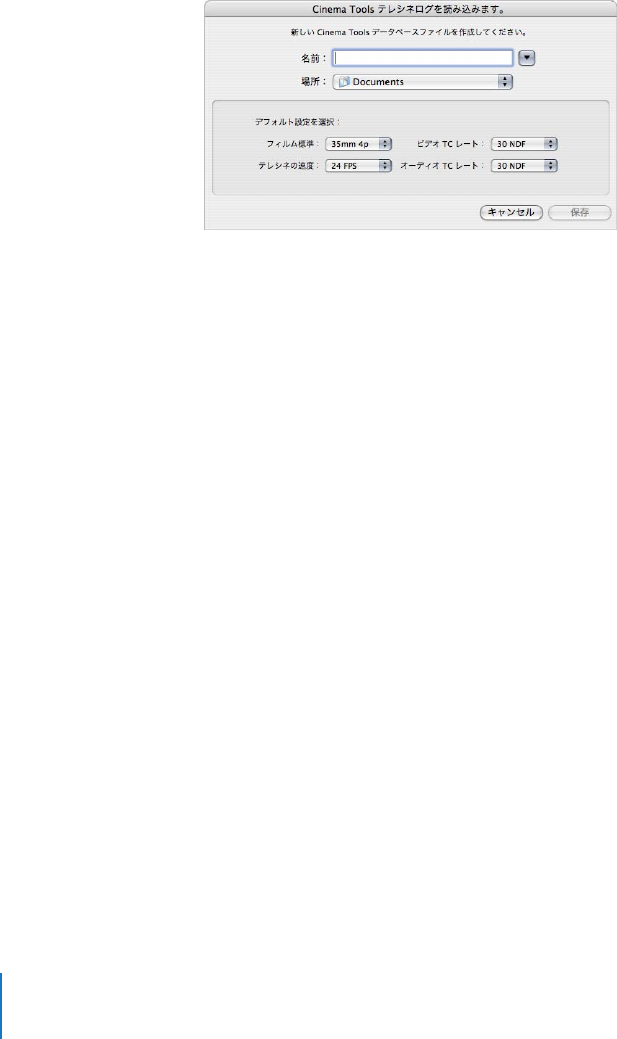Click the instruction text about the new database file
The height and width of the screenshot is (1039, 617).
410,32
